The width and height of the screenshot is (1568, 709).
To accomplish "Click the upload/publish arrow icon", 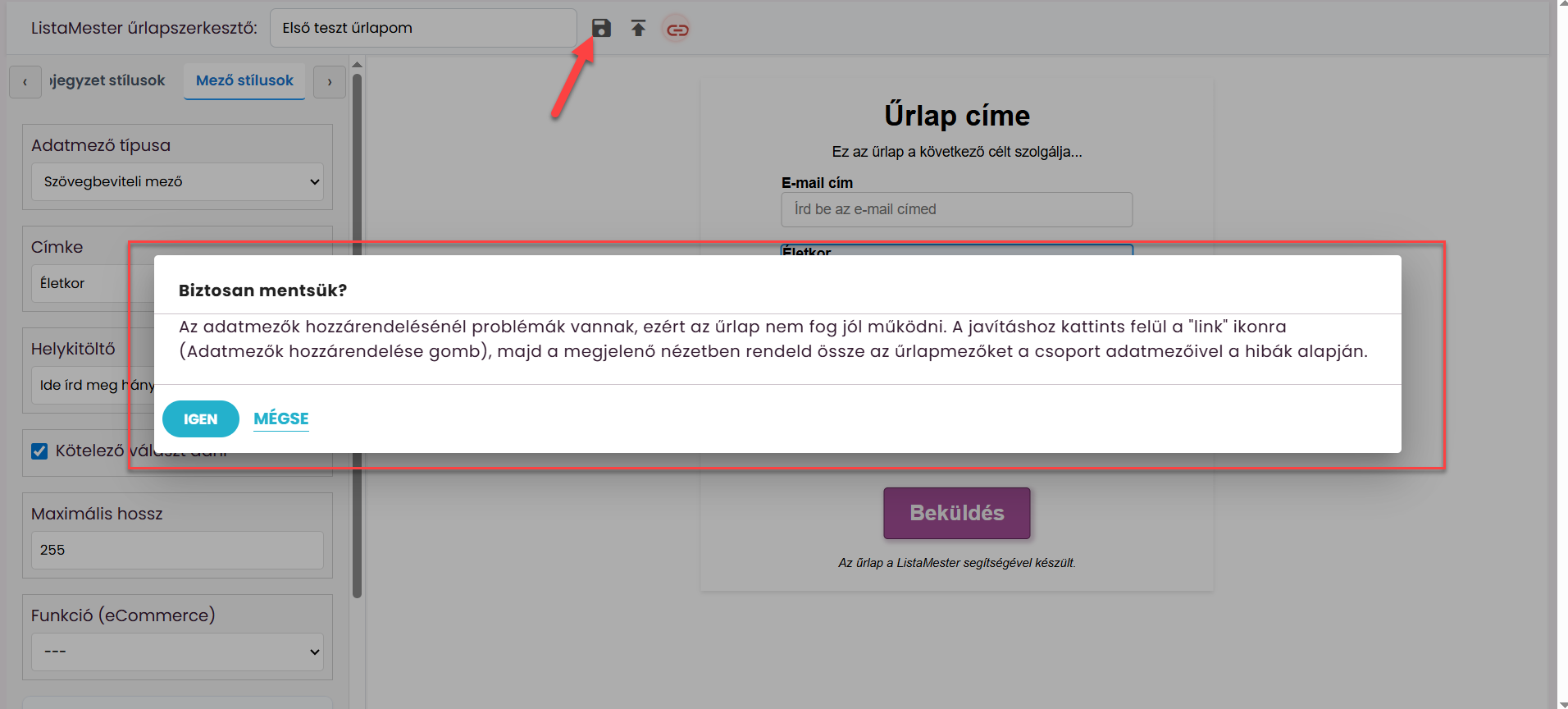I will click(638, 29).
